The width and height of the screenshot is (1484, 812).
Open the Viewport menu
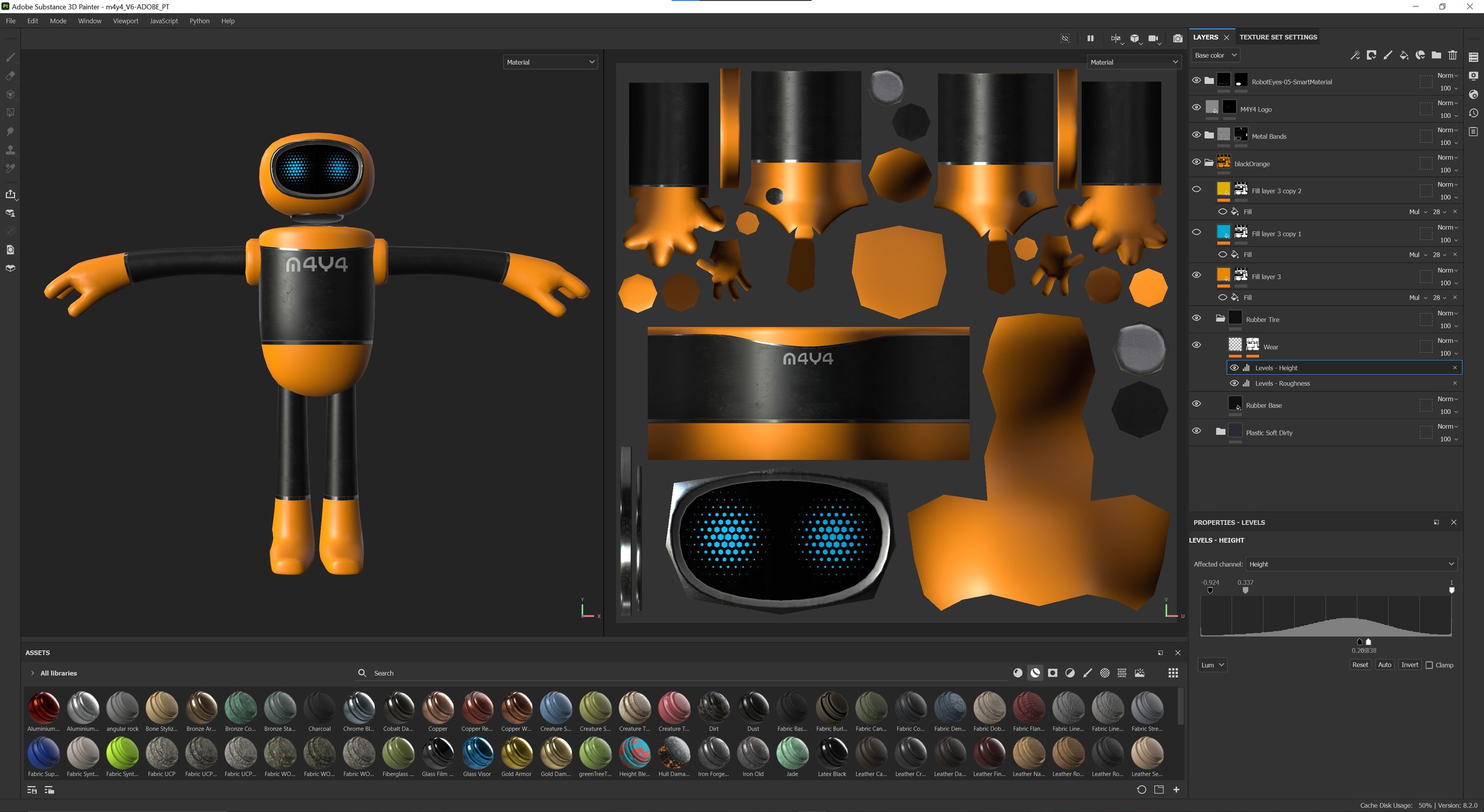click(125, 21)
